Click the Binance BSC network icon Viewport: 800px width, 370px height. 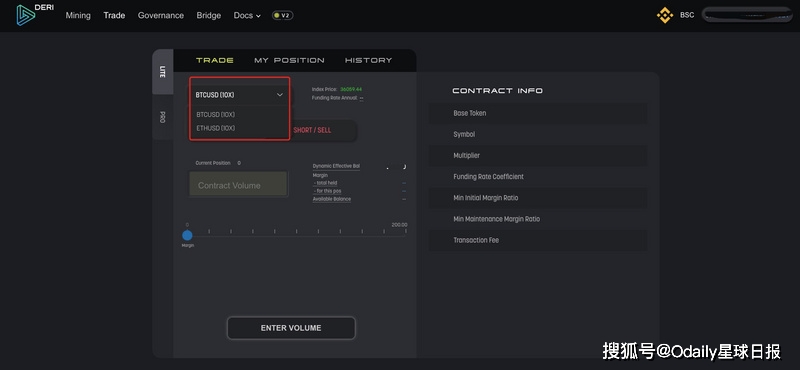[x=665, y=15]
